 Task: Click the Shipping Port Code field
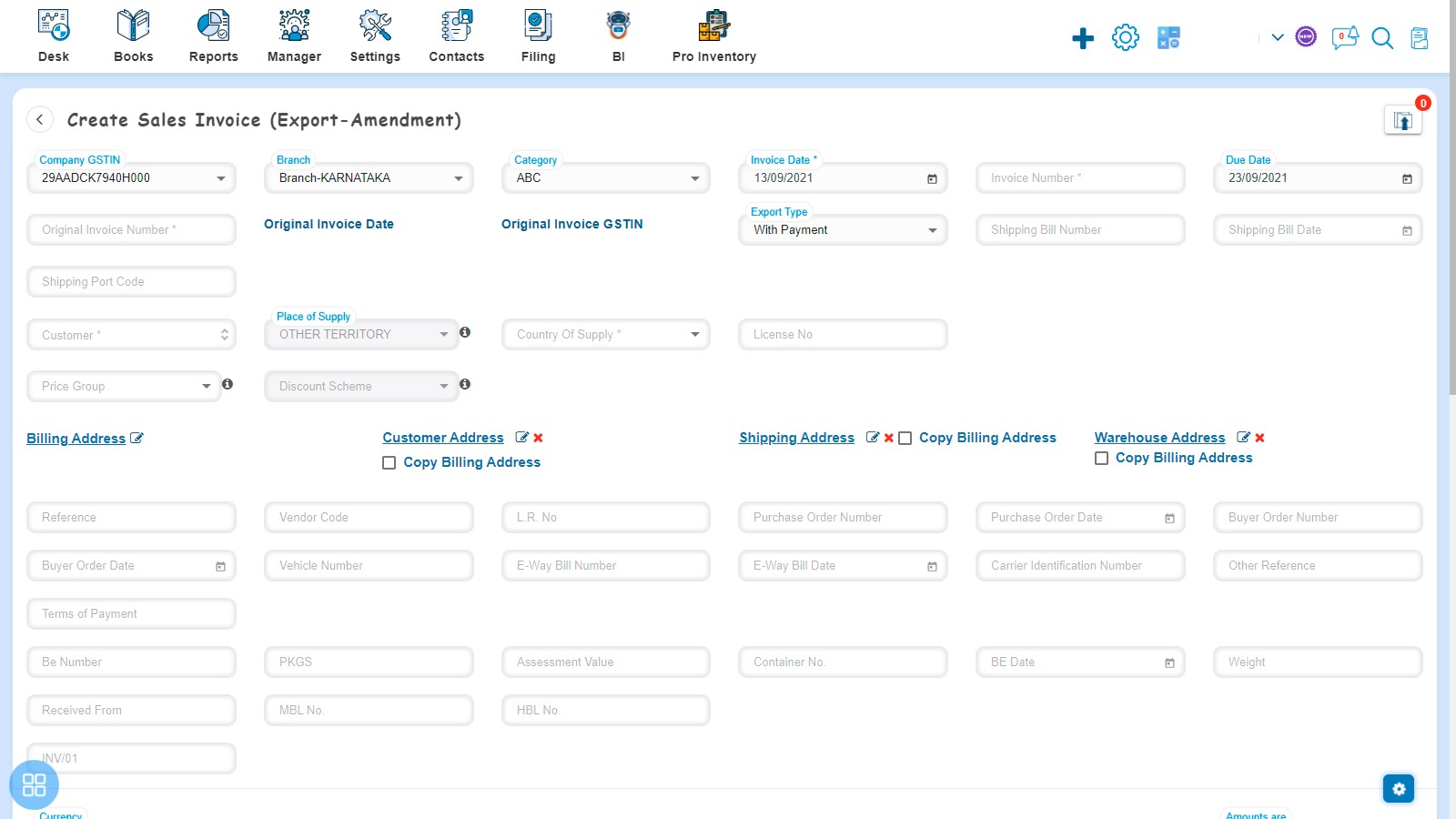point(132,281)
